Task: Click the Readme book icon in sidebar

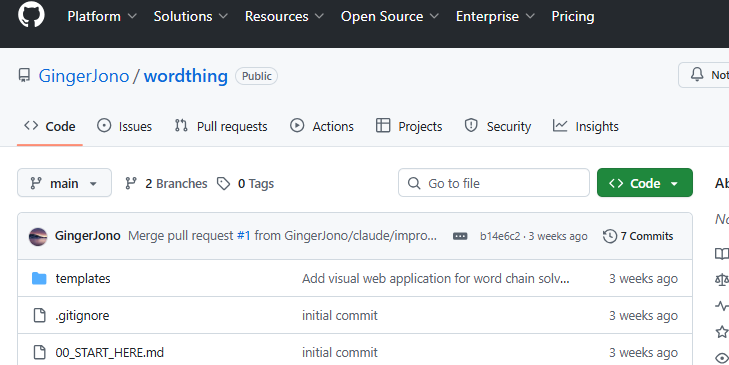Action: (x=722, y=253)
